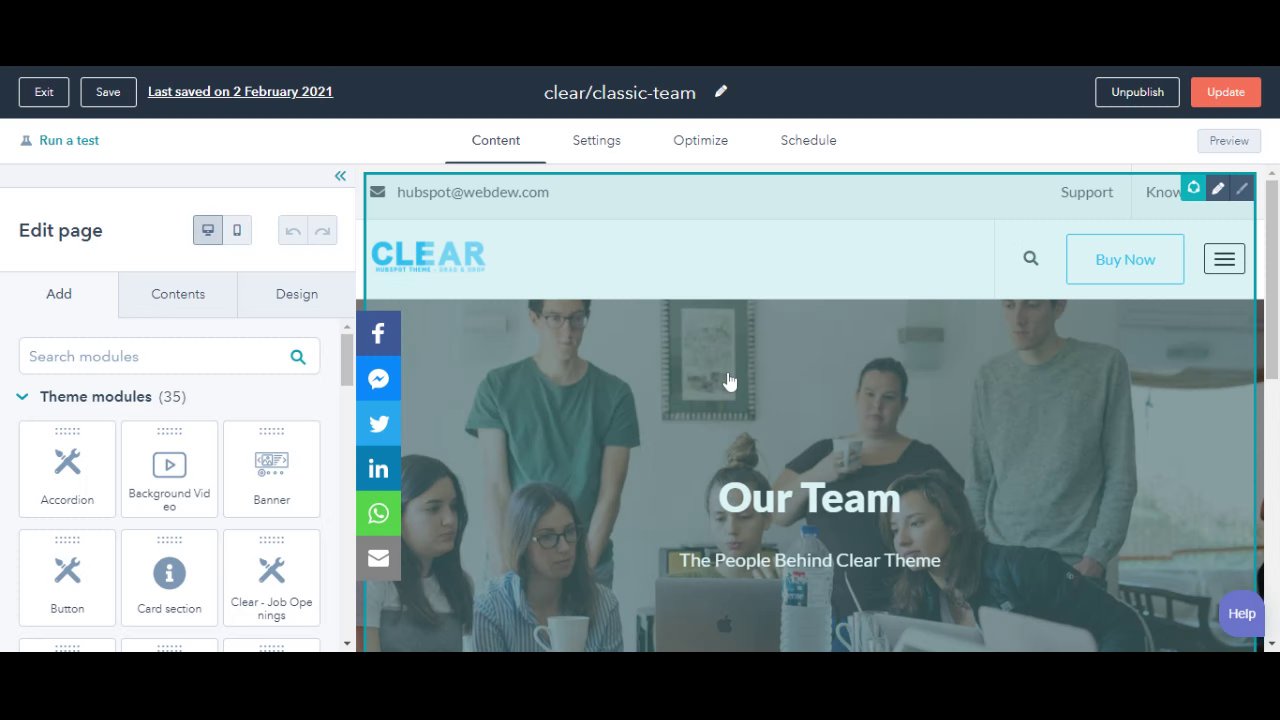Click The People Behind Clear Theme subtitle
1280x720 pixels.
click(810, 560)
